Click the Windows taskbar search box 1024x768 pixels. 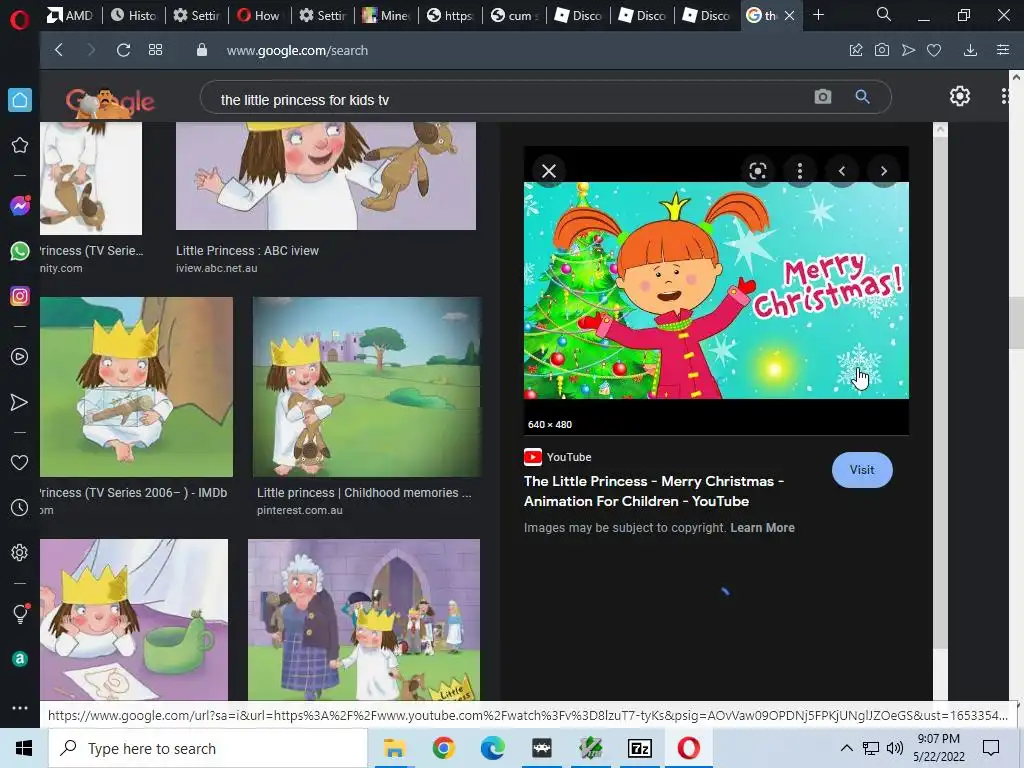pos(208,748)
